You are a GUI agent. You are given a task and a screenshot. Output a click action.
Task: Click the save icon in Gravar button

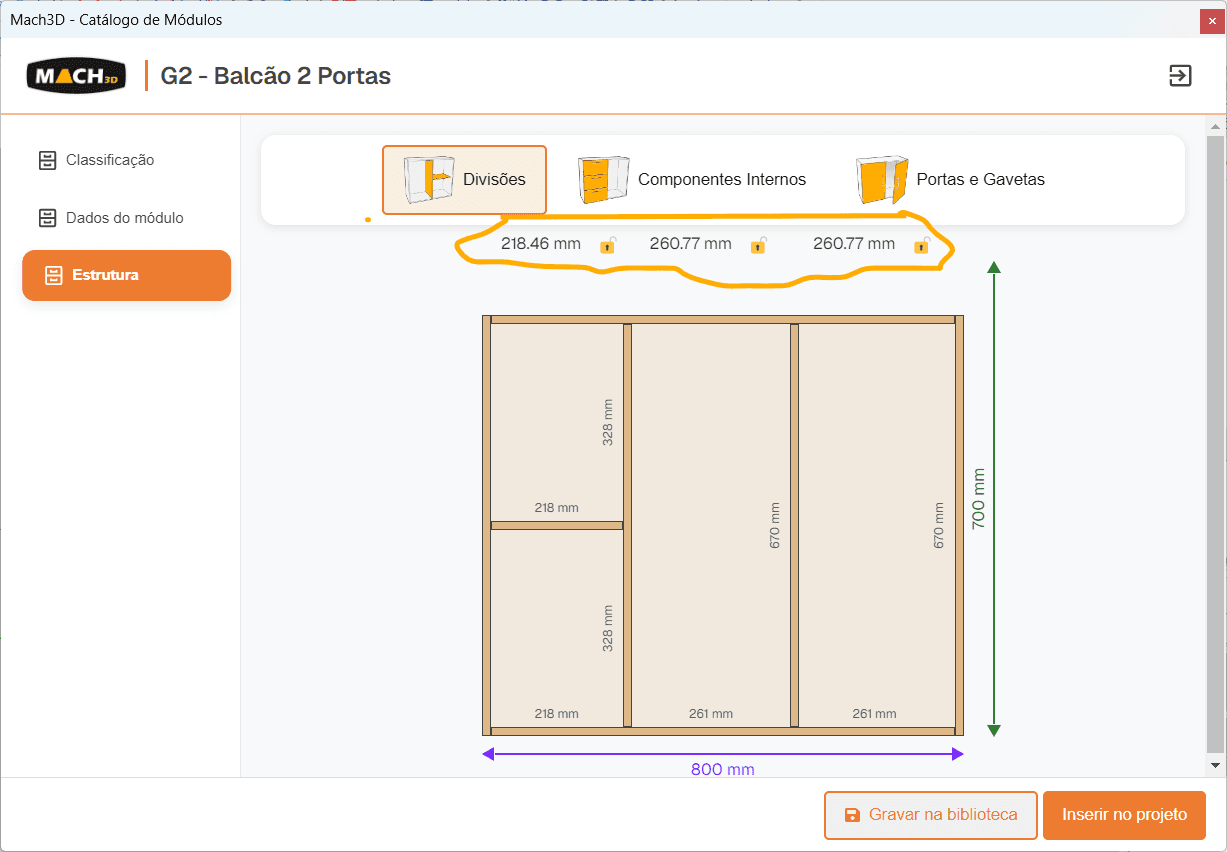[852, 815]
